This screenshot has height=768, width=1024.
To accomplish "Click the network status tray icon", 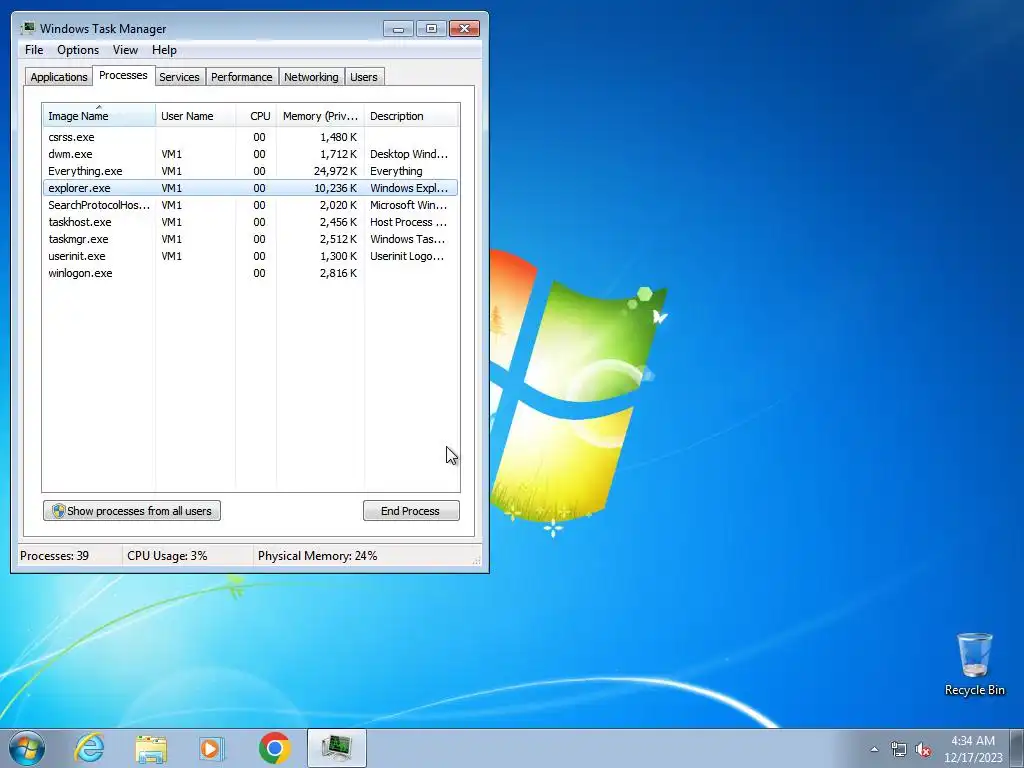I will coord(899,750).
